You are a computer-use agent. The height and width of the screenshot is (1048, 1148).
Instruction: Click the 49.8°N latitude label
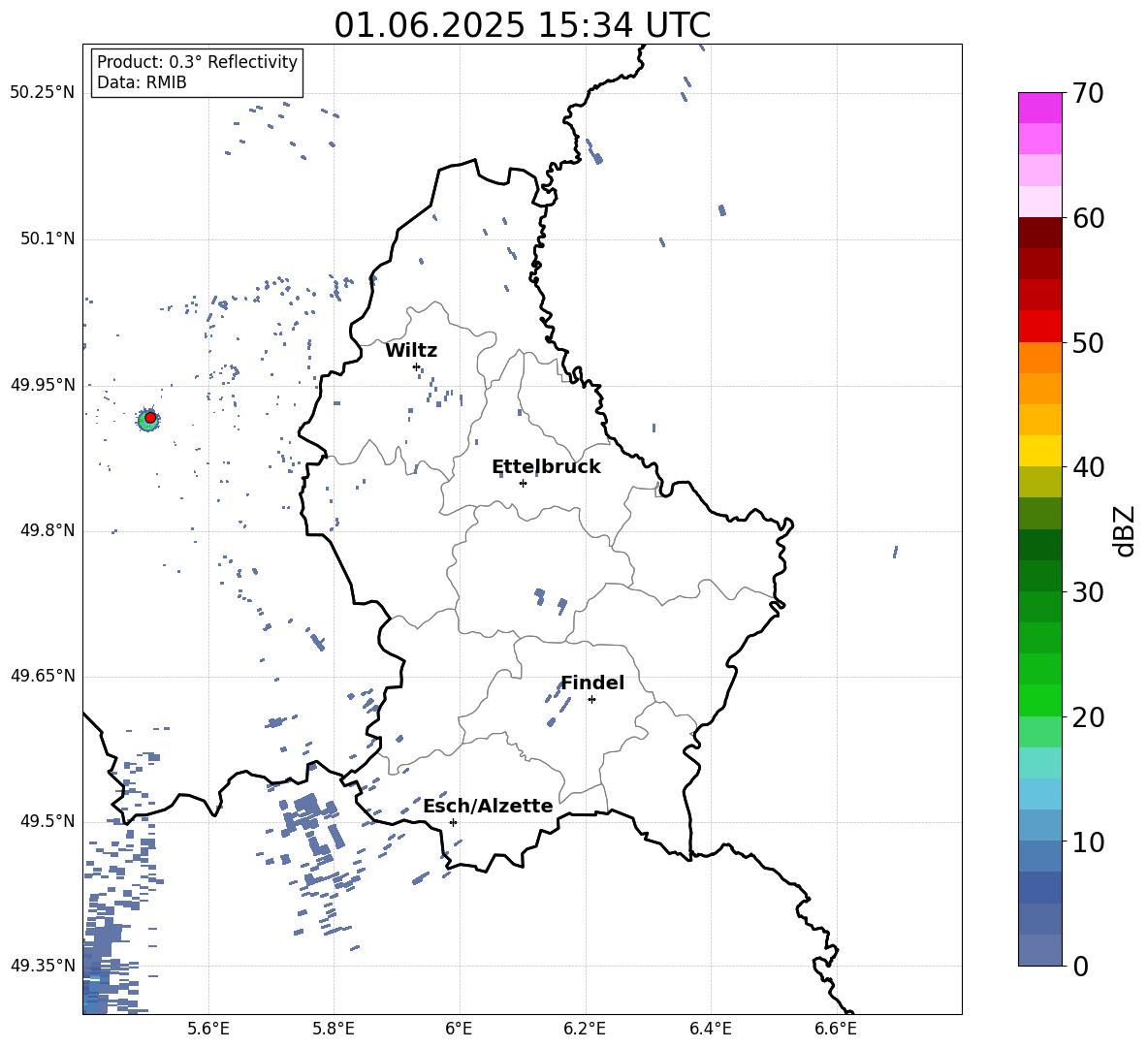point(48,530)
